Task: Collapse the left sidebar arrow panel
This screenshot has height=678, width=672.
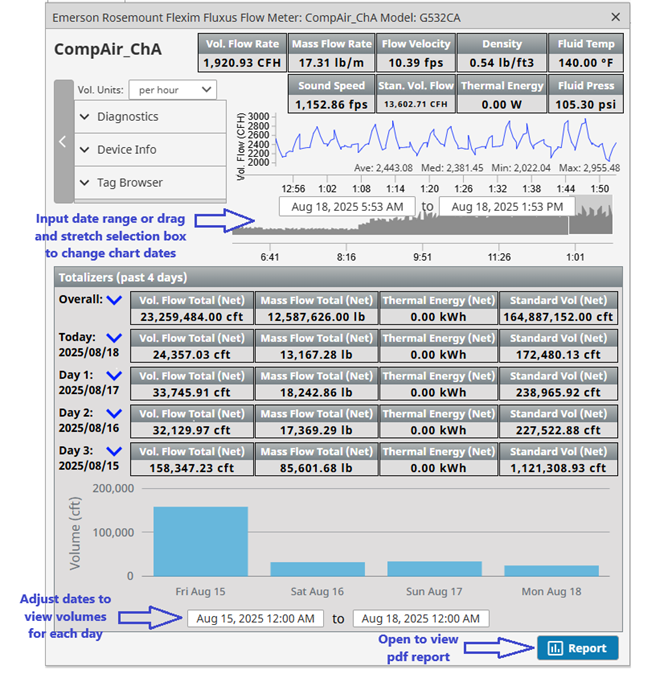Action: pos(62,141)
